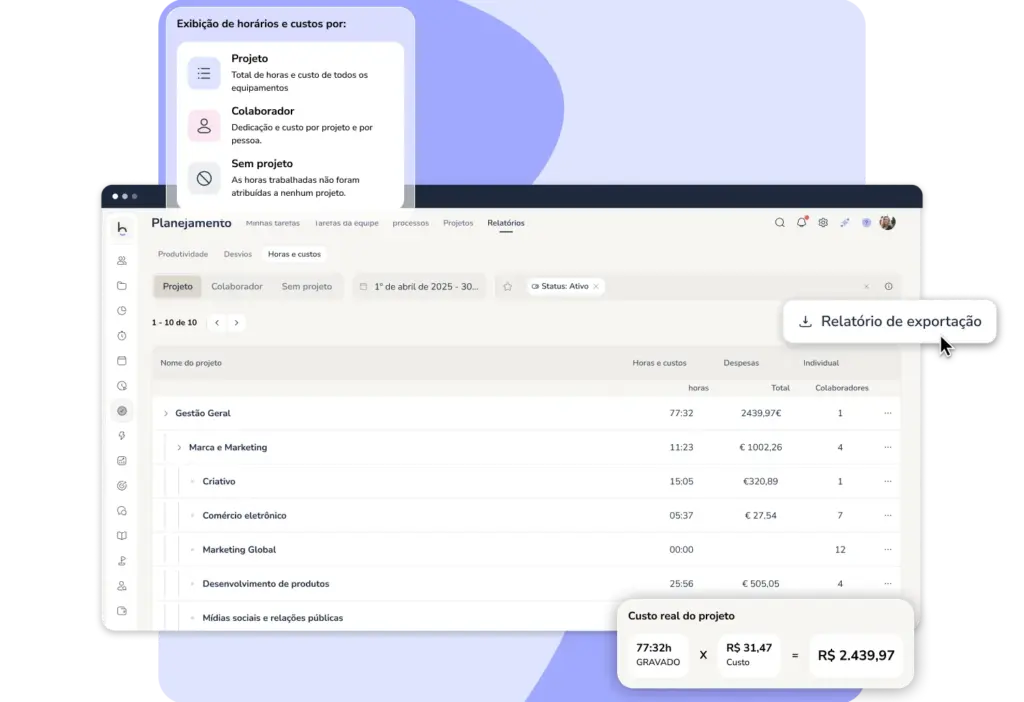1024x702 pixels.
Task: Expand the Marca e Marketing row
Action: [179, 447]
